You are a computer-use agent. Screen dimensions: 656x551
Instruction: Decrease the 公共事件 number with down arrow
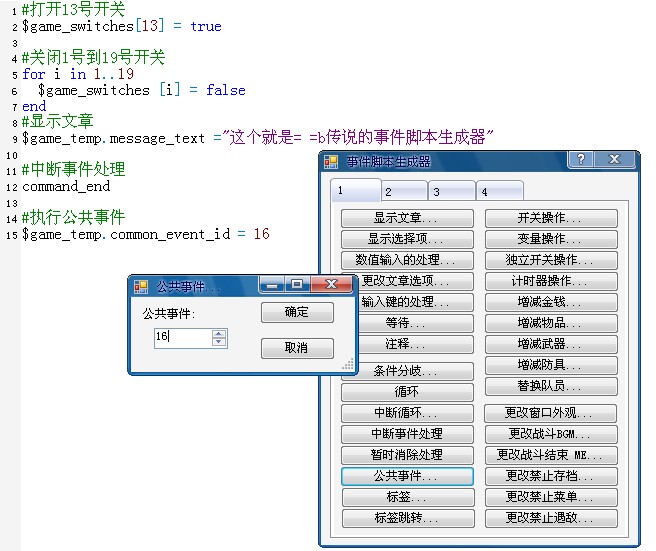tap(219, 341)
